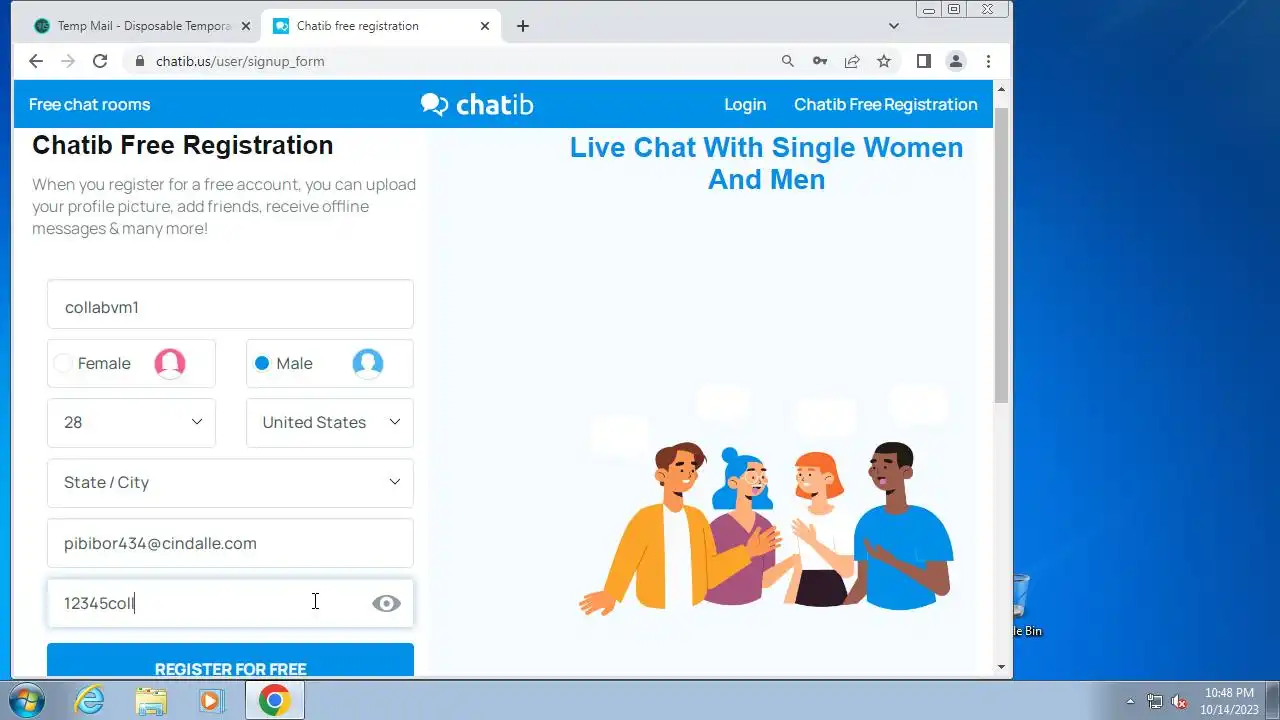
Task: Bookmark this page with the star icon
Action: click(x=884, y=61)
